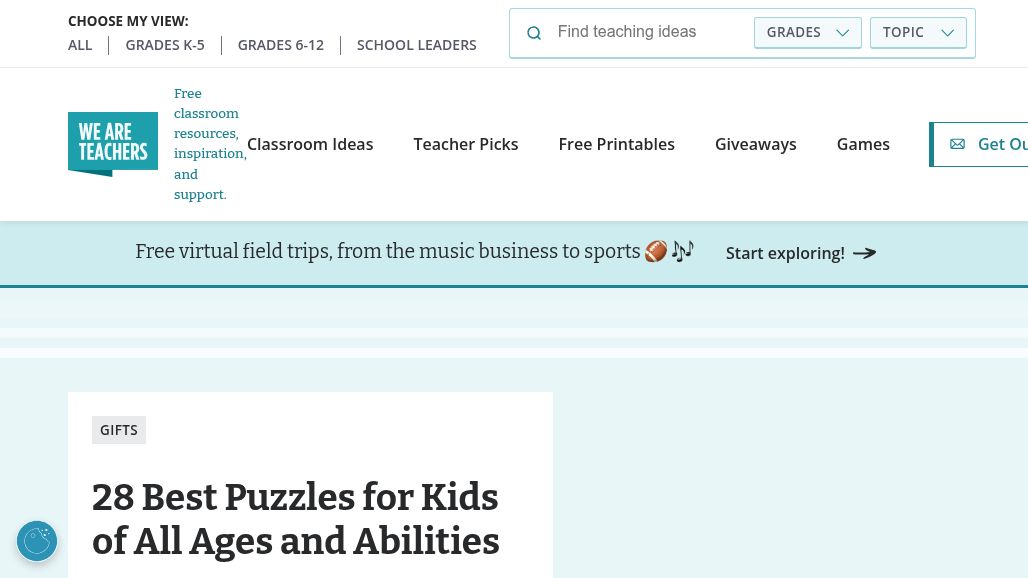Screen dimensions: 1028x578
Task: Expand the GRADES dropdown
Action: coord(807,32)
